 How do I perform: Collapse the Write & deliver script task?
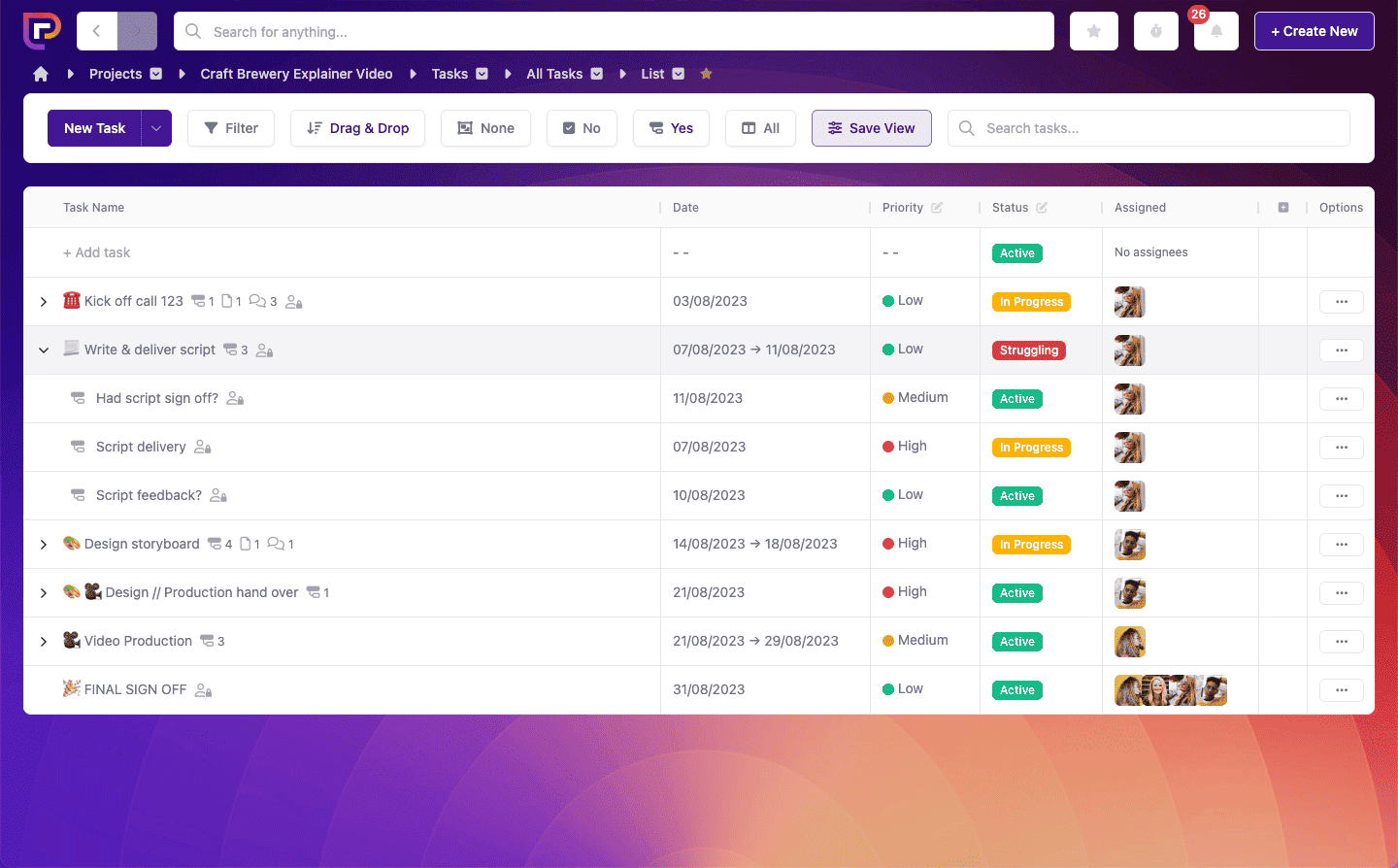(x=43, y=350)
